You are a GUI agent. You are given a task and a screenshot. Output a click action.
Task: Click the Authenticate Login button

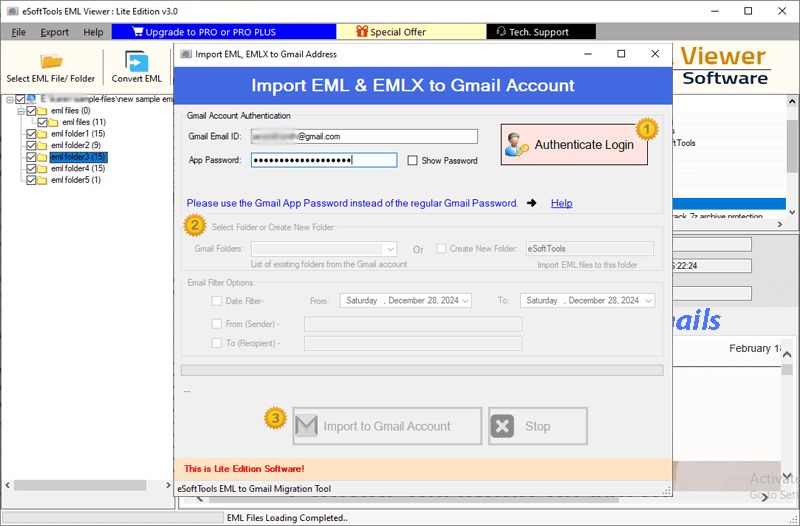click(x=574, y=145)
